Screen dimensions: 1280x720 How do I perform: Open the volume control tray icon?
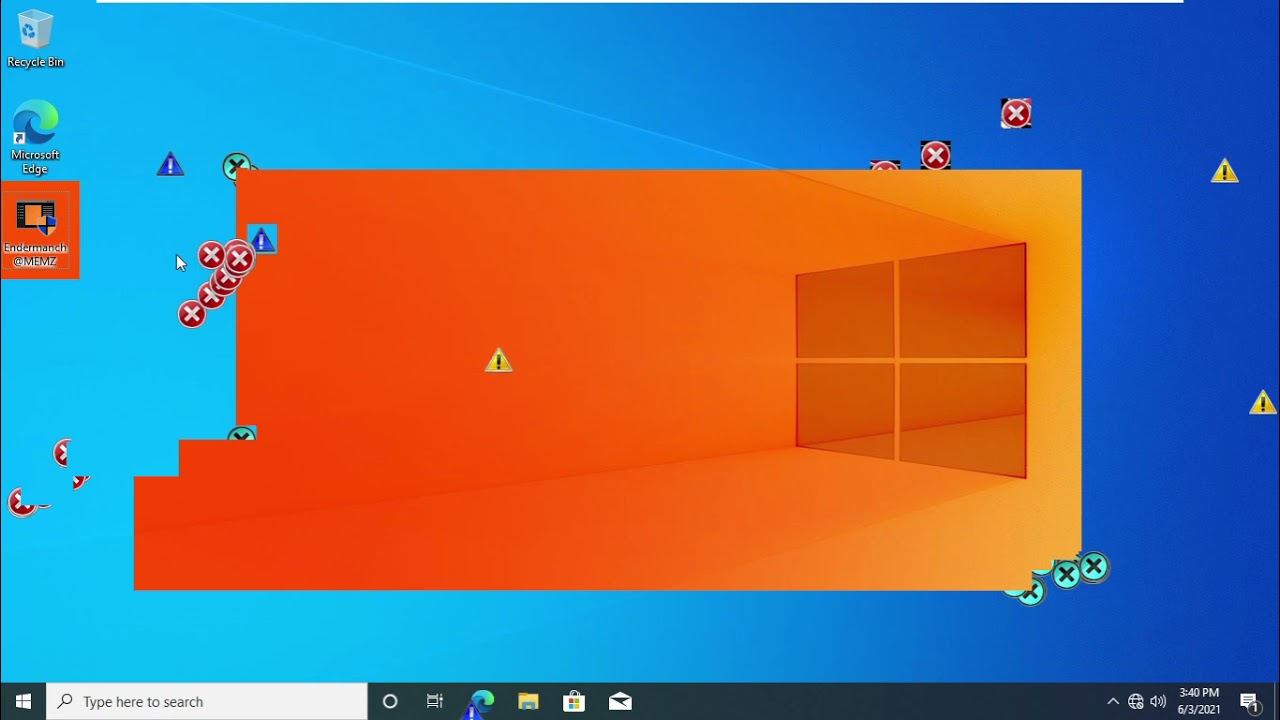coord(1158,701)
